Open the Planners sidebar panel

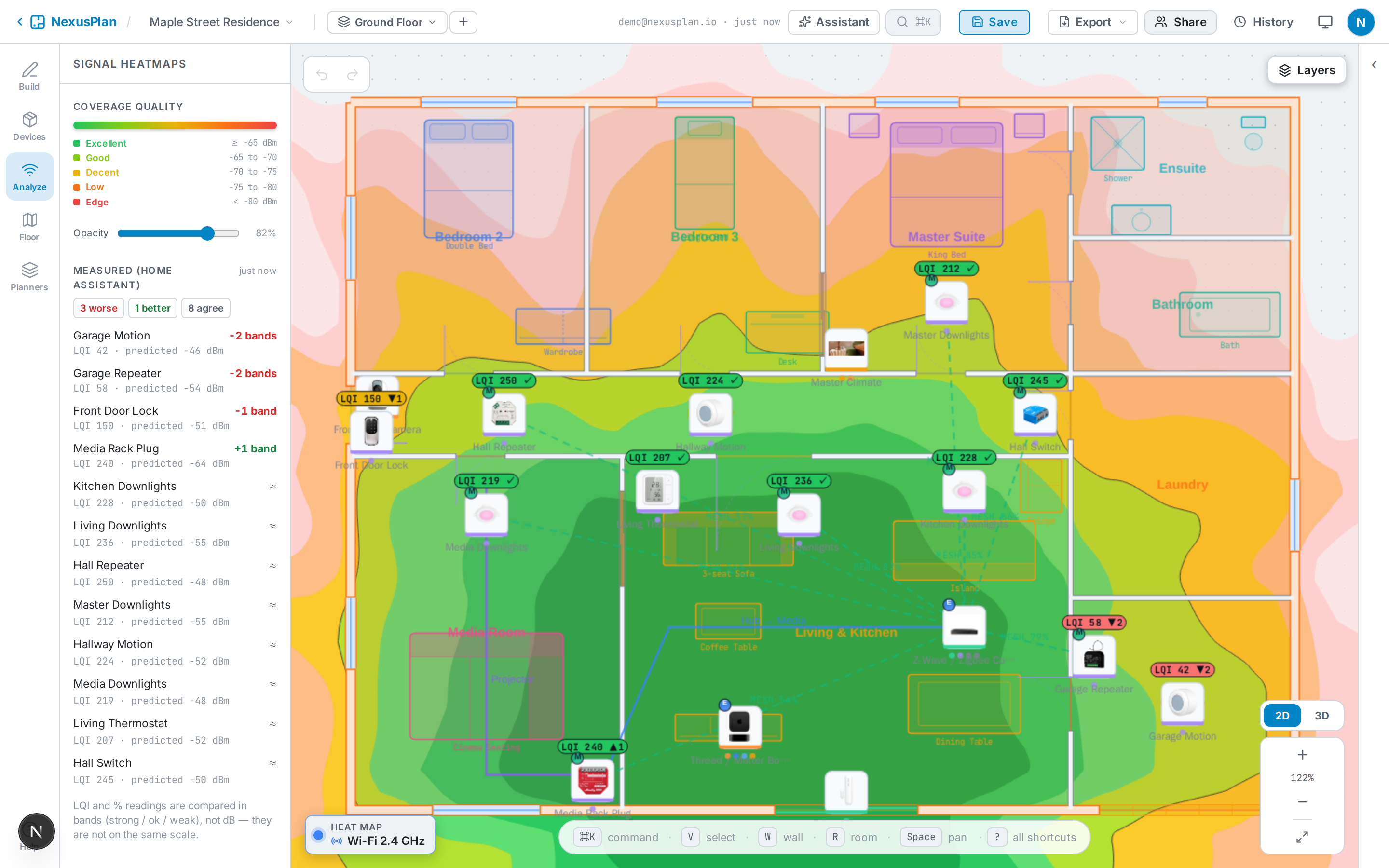click(x=29, y=277)
